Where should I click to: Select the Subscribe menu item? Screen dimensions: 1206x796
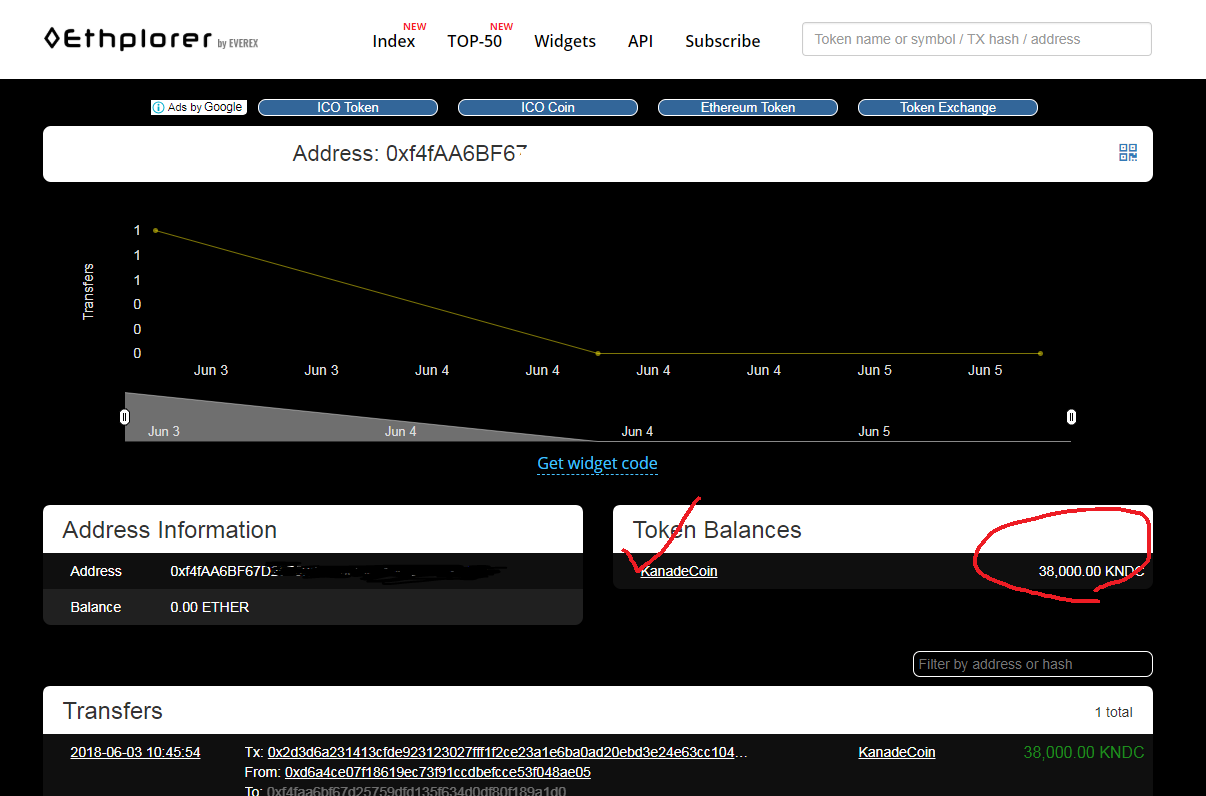click(x=722, y=41)
